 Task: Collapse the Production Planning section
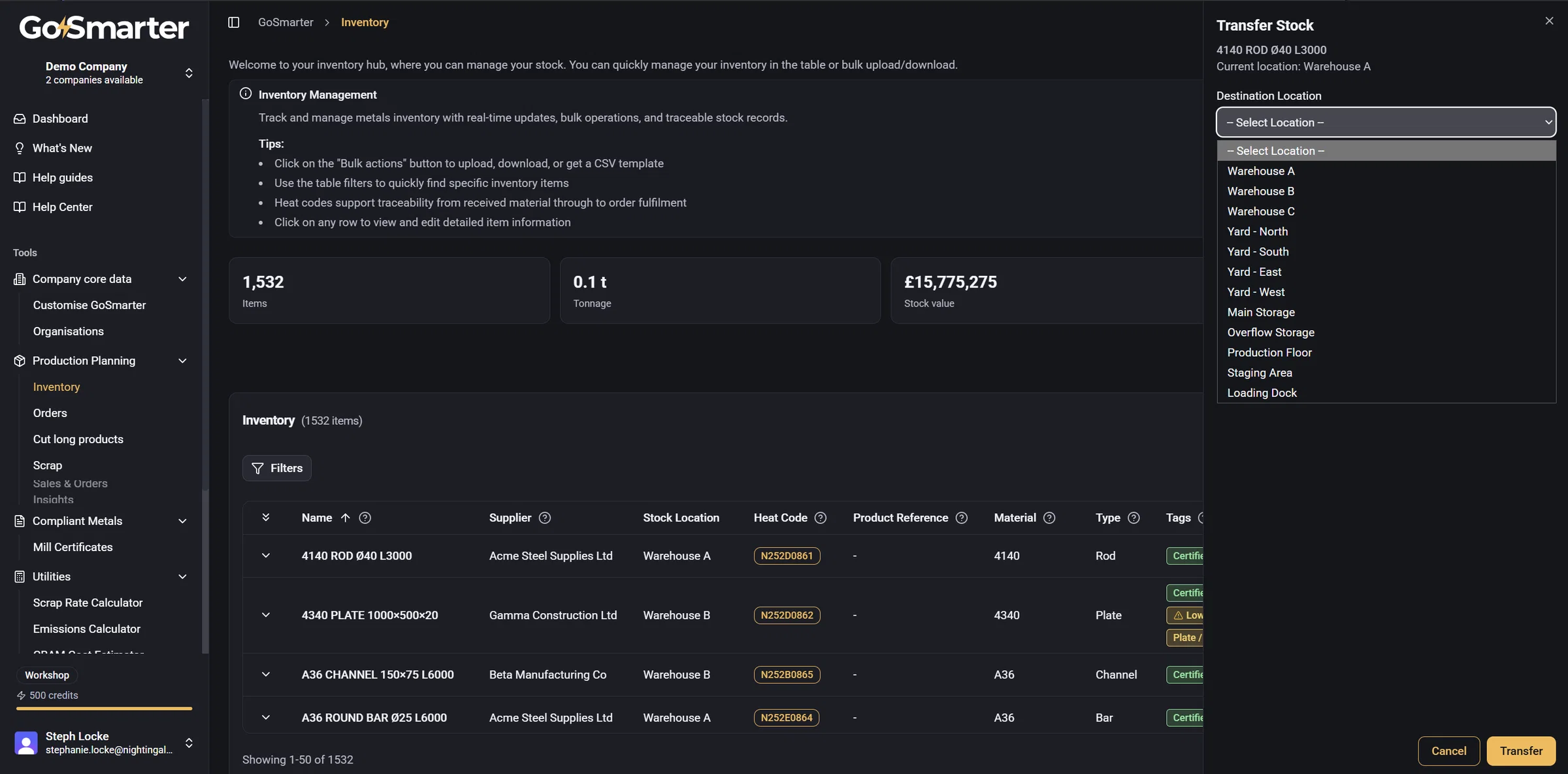tap(183, 361)
